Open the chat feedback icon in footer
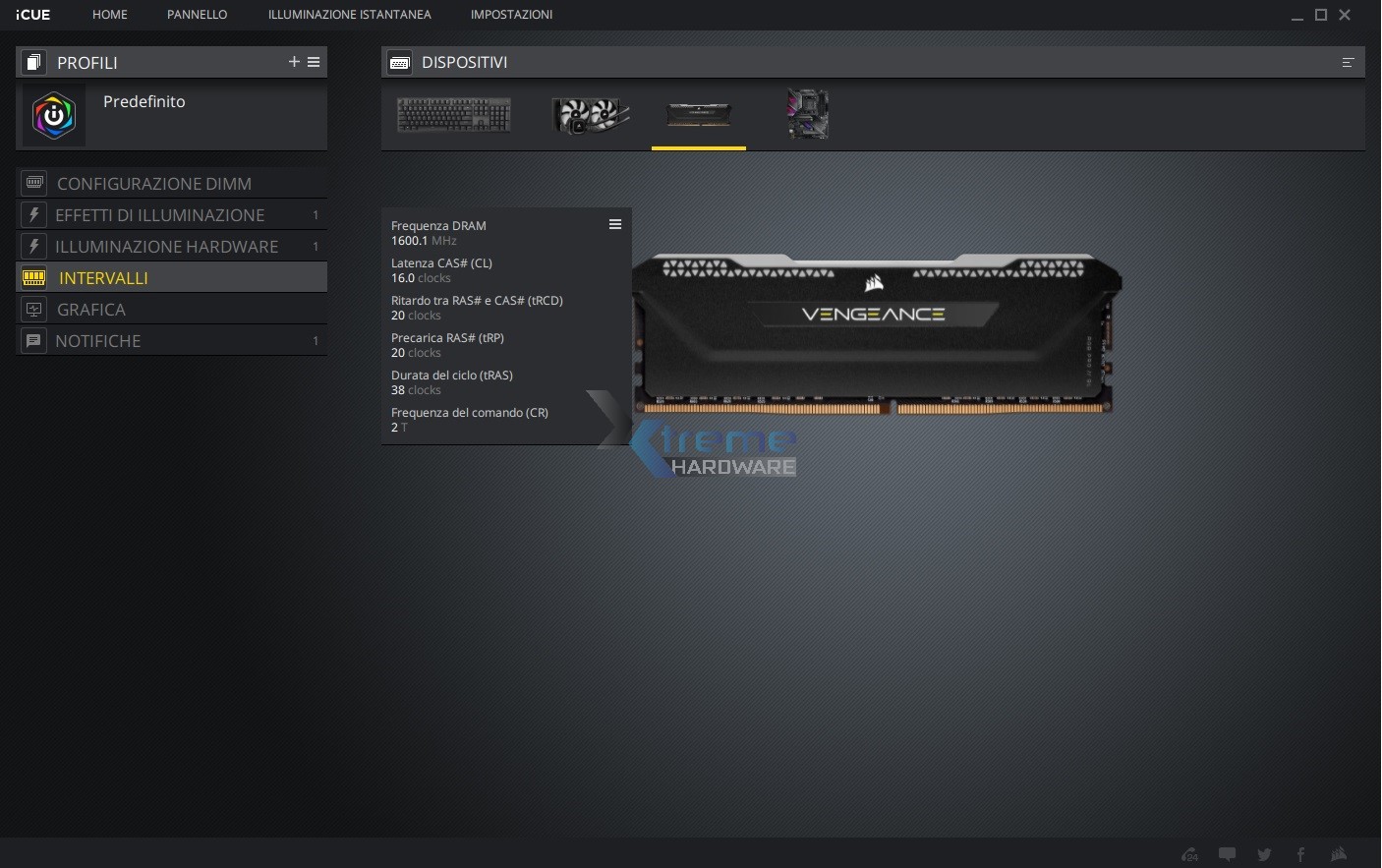 [1227, 854]
